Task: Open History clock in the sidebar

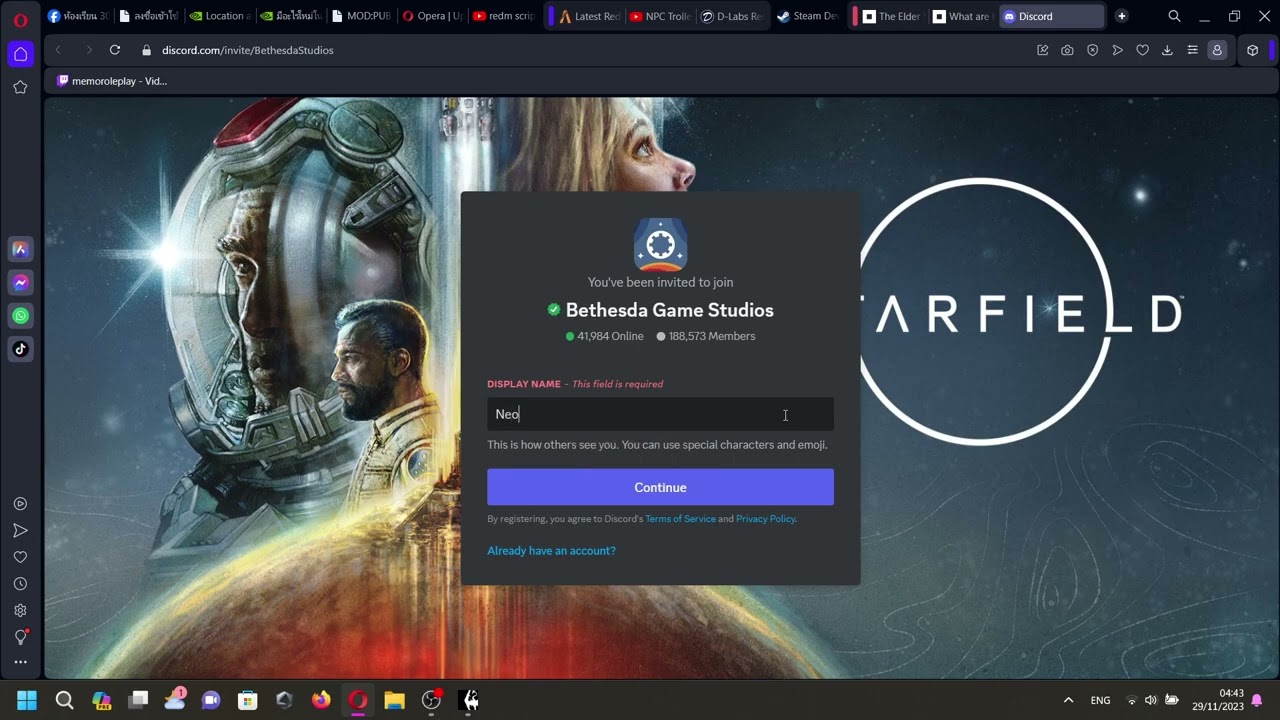Action: point(20,584)
